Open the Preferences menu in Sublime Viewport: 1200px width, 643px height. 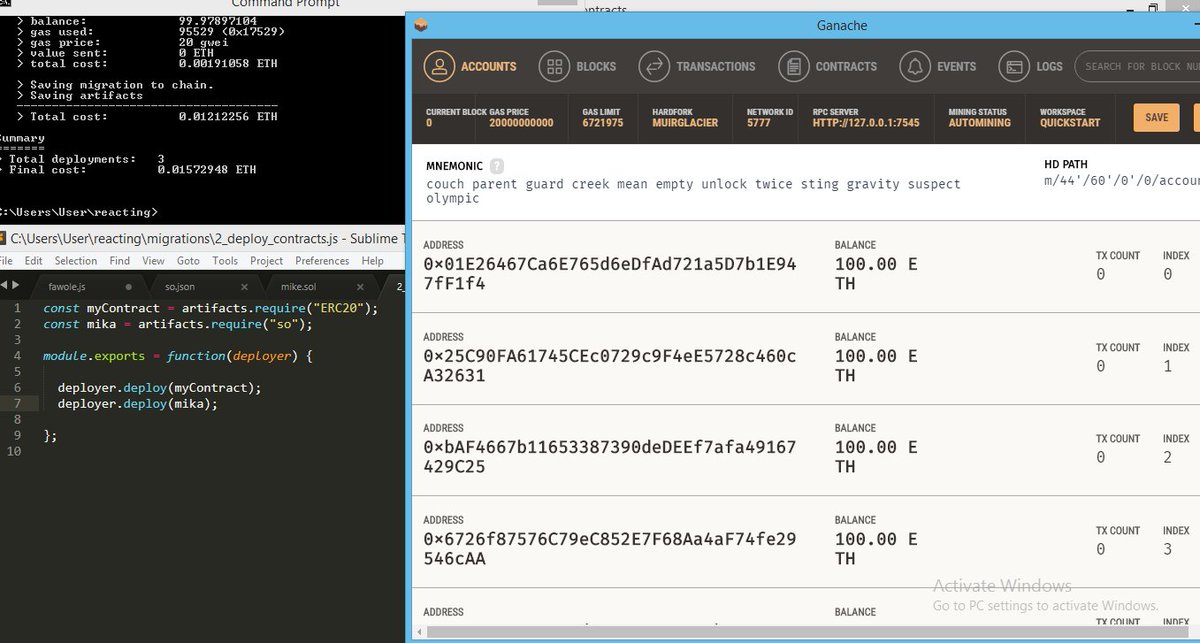pyautogui.click(x=323, y=261)
